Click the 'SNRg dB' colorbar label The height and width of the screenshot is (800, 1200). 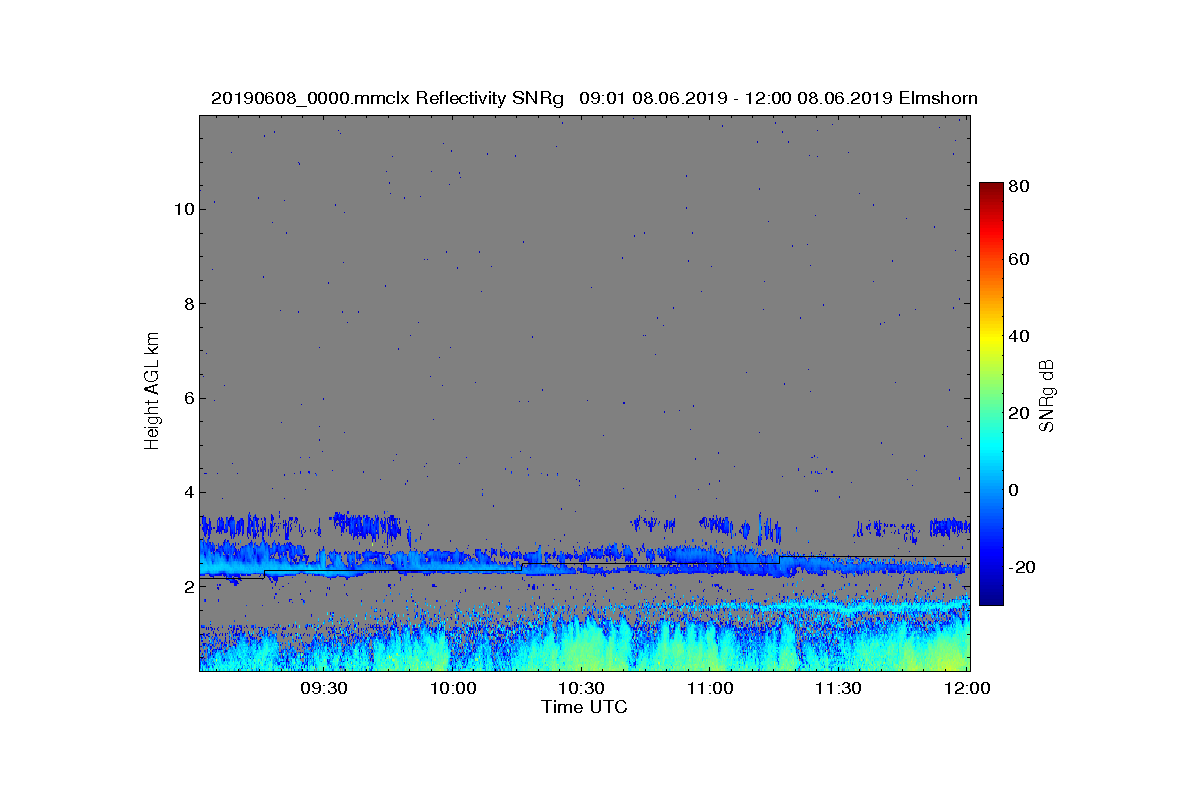[x=1047, y=395]
